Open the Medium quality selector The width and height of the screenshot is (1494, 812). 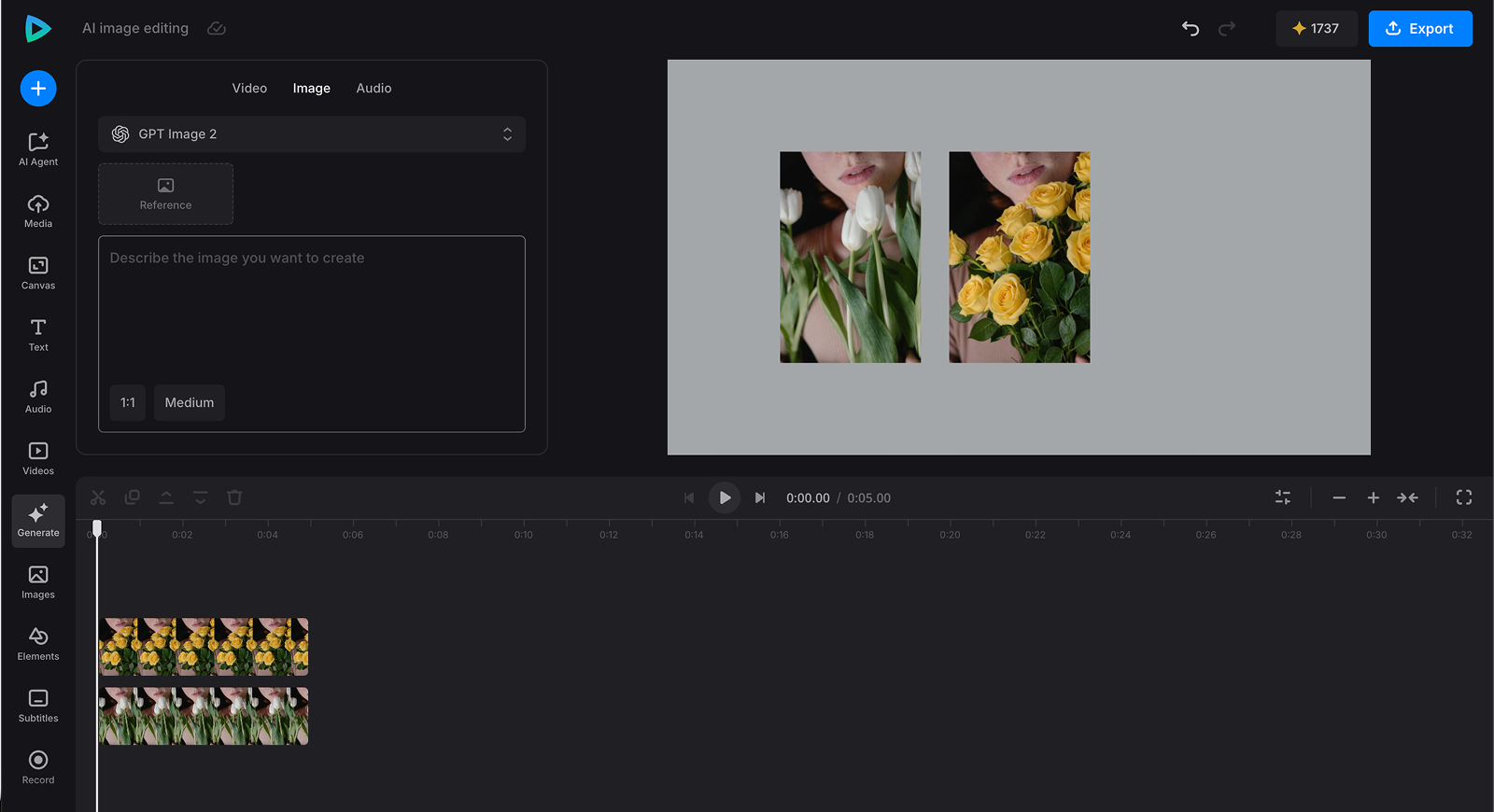(x=190, y=403)
